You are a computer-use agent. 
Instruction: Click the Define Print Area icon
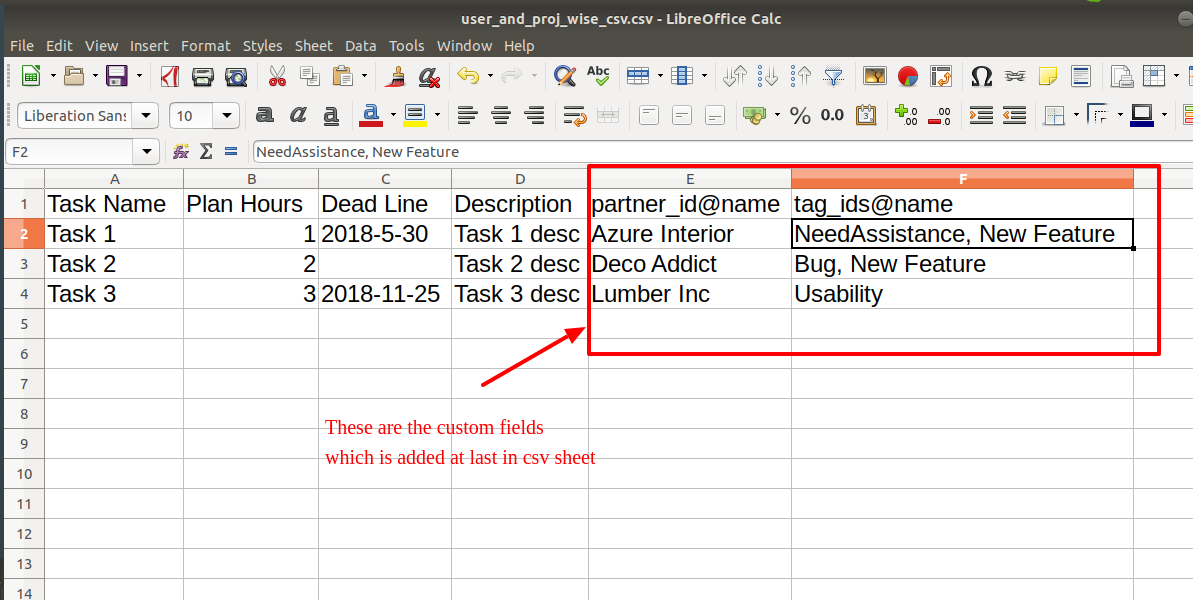pos(1122,75)
